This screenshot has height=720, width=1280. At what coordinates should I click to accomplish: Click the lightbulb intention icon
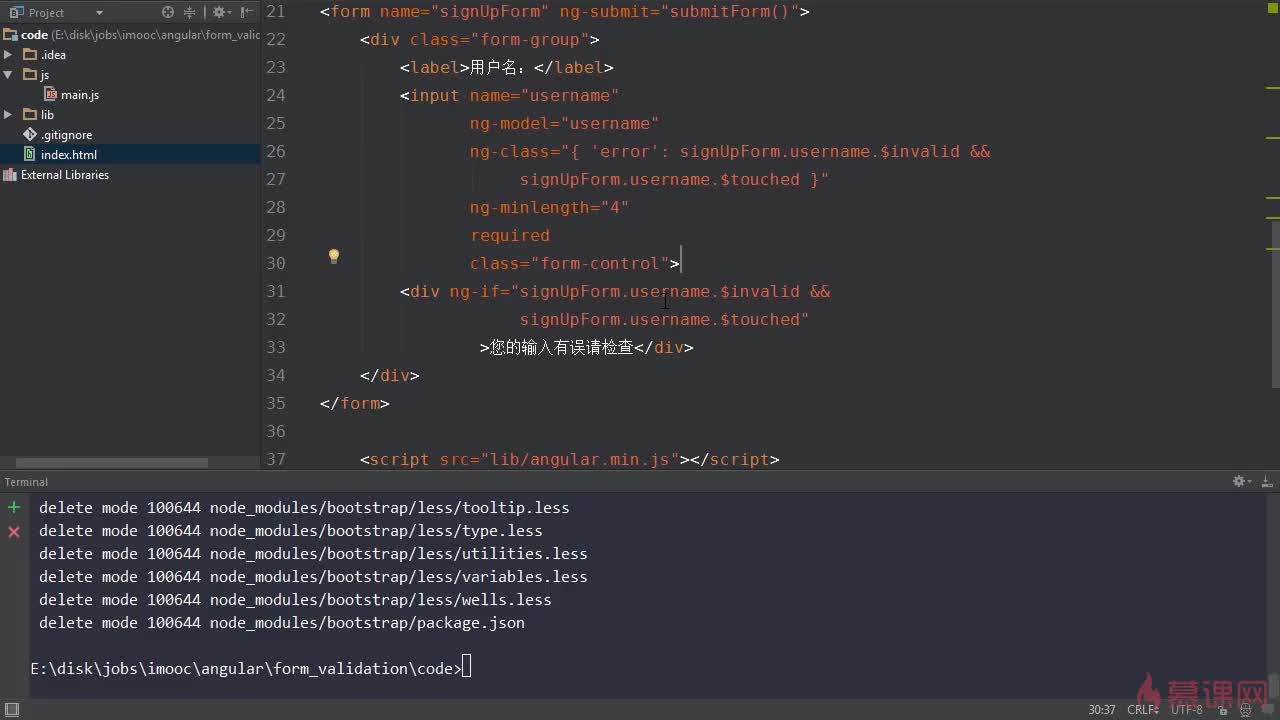[x=334, y=257]
